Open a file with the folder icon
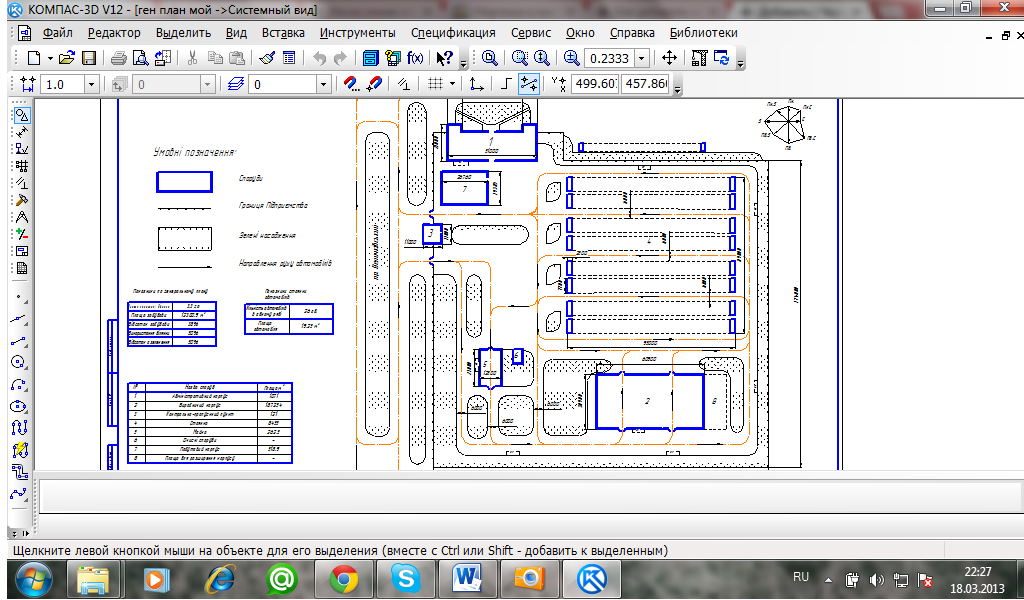Image resolution: width=1024 pixels, height=600 pixels. pos(67,58)
